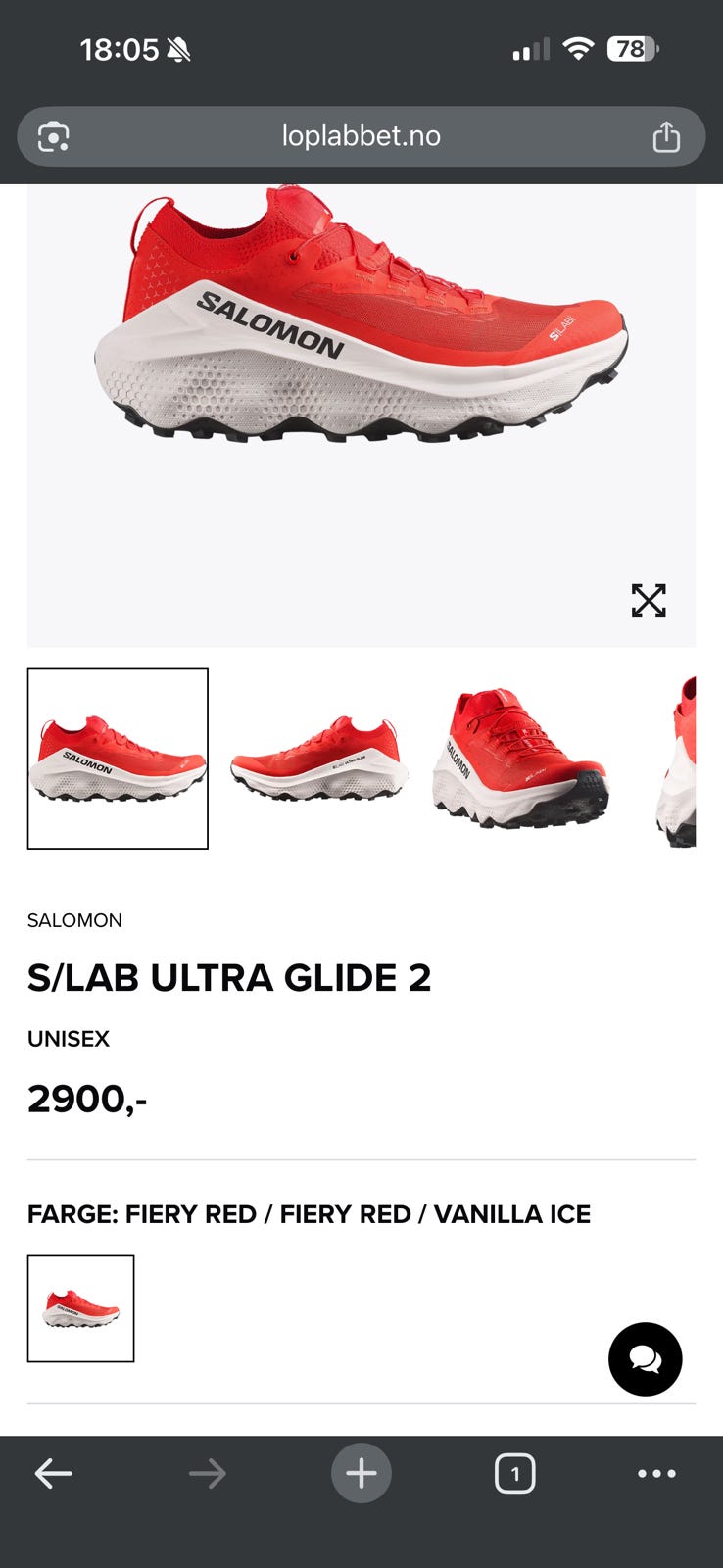Select the first side-view shoe thumbnail
The image size is (723, 1568).
point(118,759)
